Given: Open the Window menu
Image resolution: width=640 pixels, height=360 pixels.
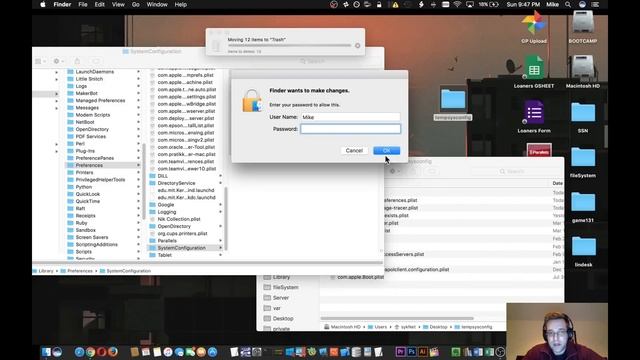Looking at the screenshot, I should click(157, 4).
